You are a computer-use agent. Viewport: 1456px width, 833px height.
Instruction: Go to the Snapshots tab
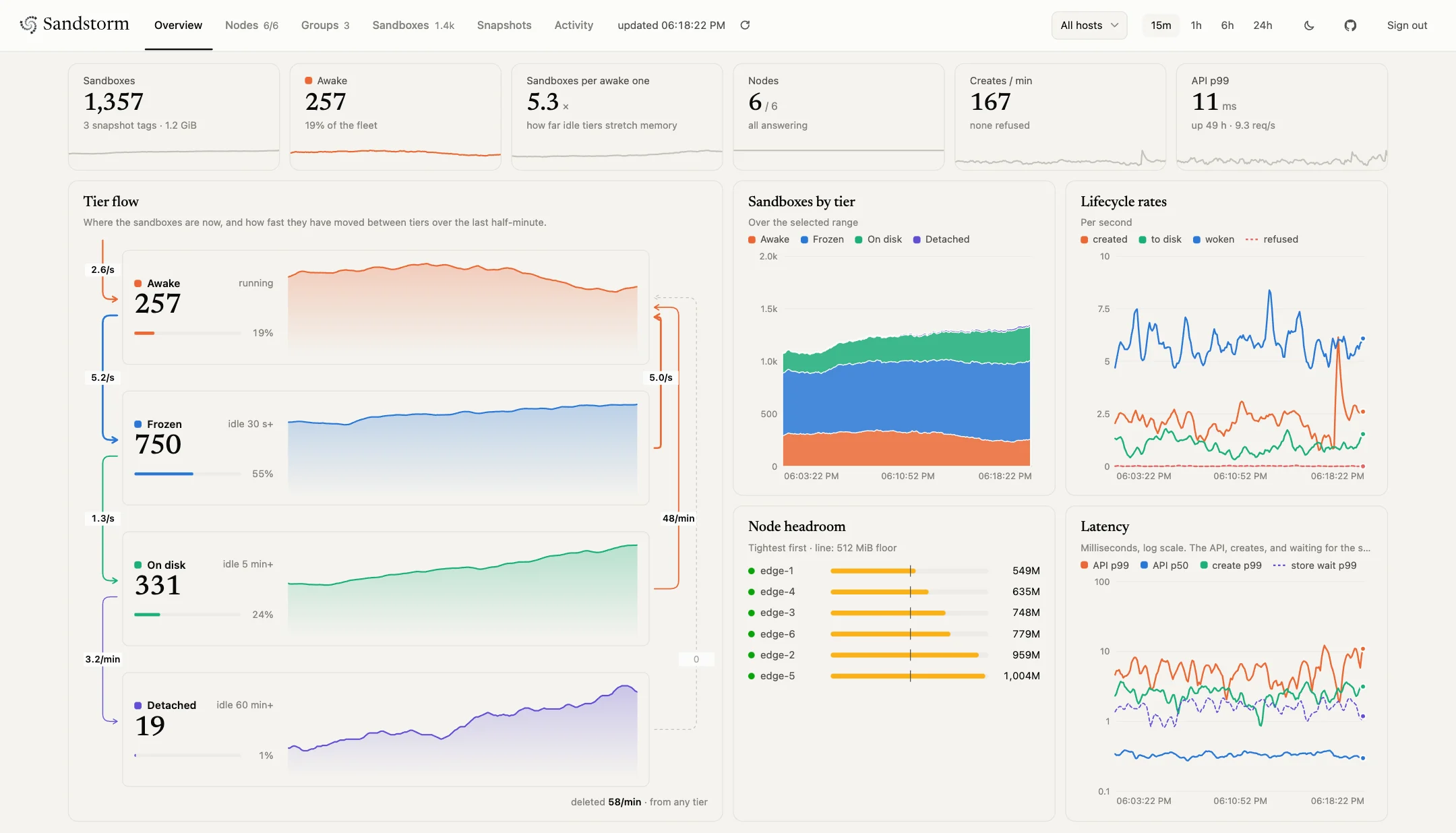pos(504,25)
